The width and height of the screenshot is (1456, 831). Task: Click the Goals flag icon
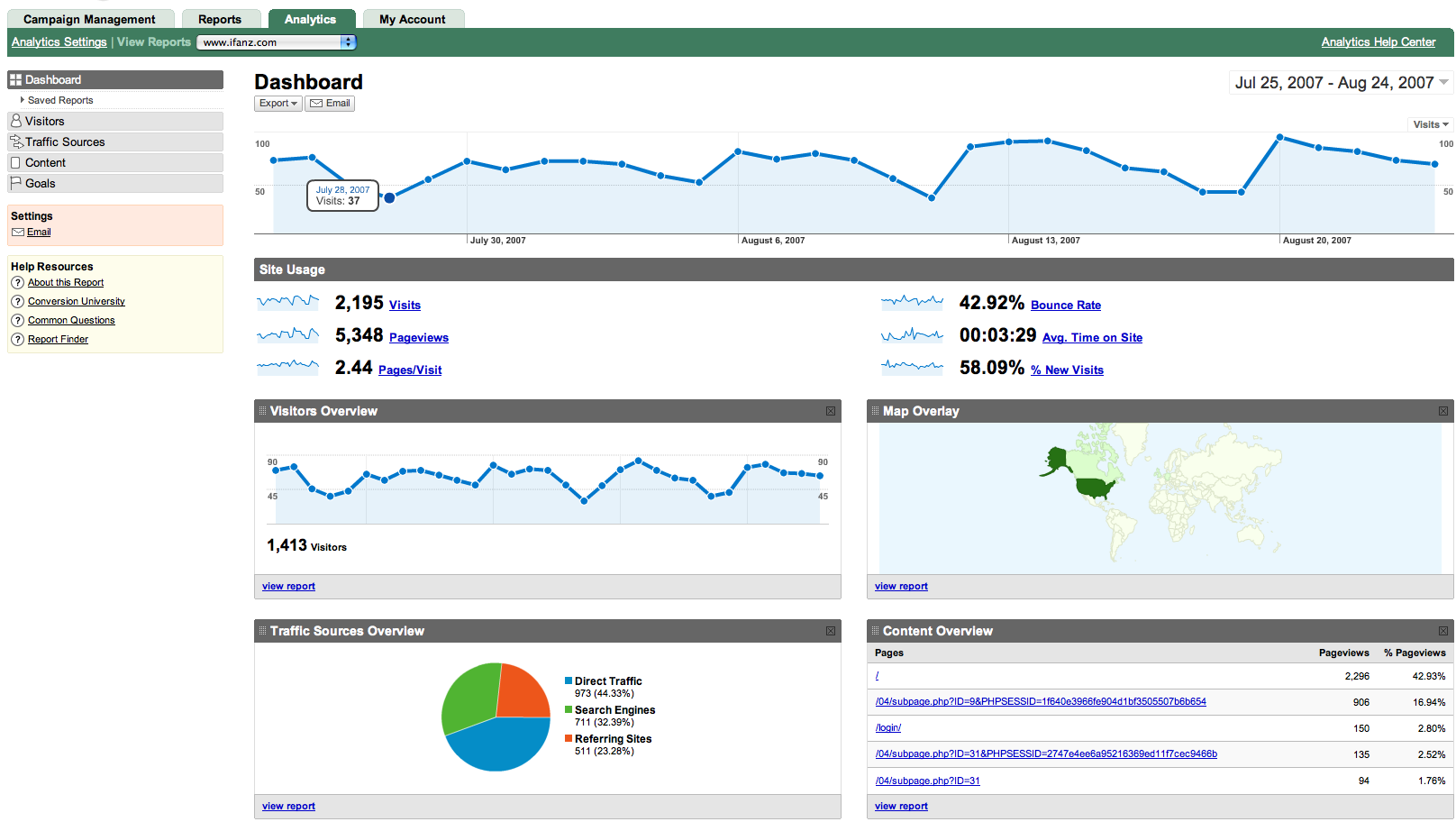coord(15,183)
